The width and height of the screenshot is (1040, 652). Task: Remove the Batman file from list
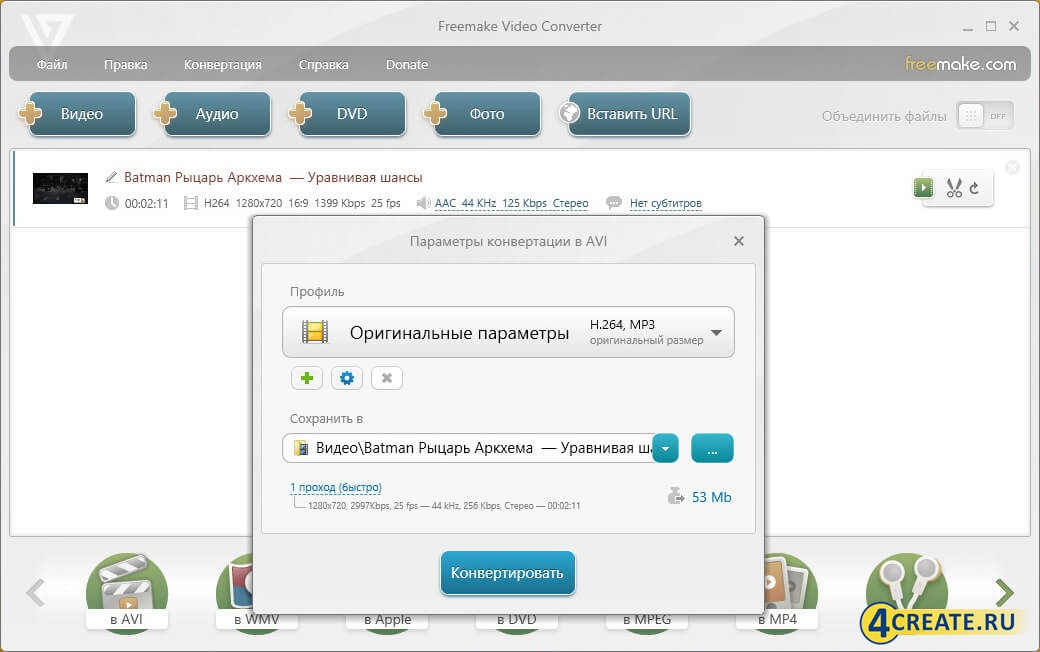(x=1012, y=167)
